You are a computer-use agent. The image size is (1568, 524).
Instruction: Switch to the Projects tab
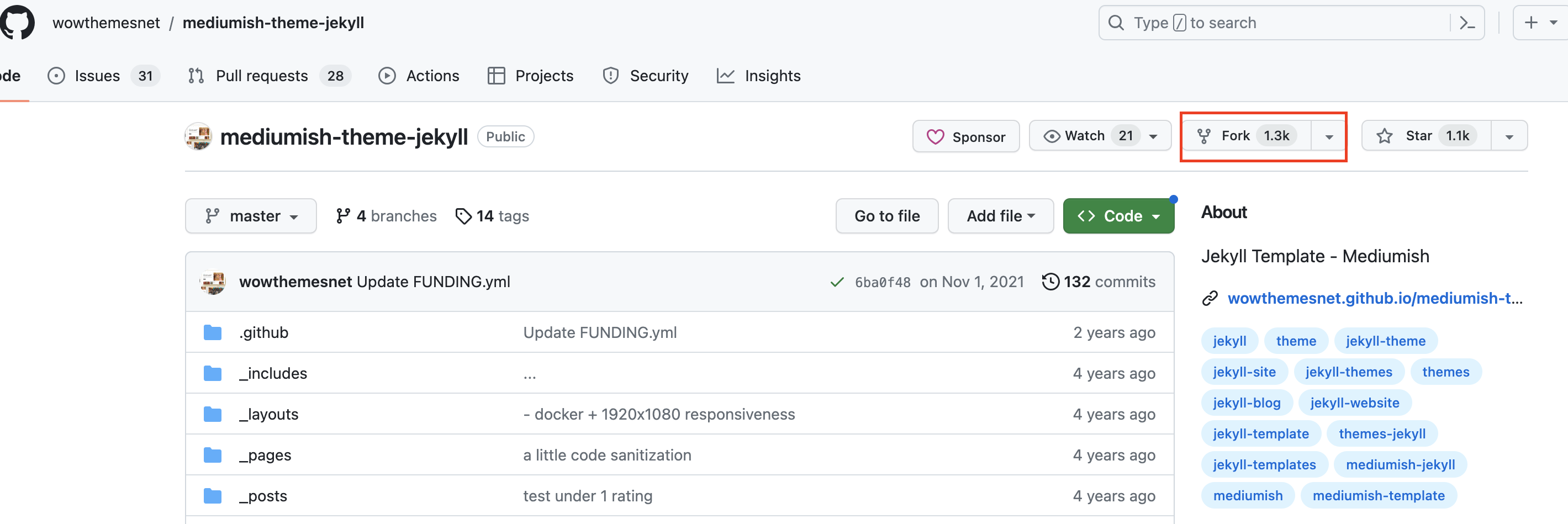[530, 76]
